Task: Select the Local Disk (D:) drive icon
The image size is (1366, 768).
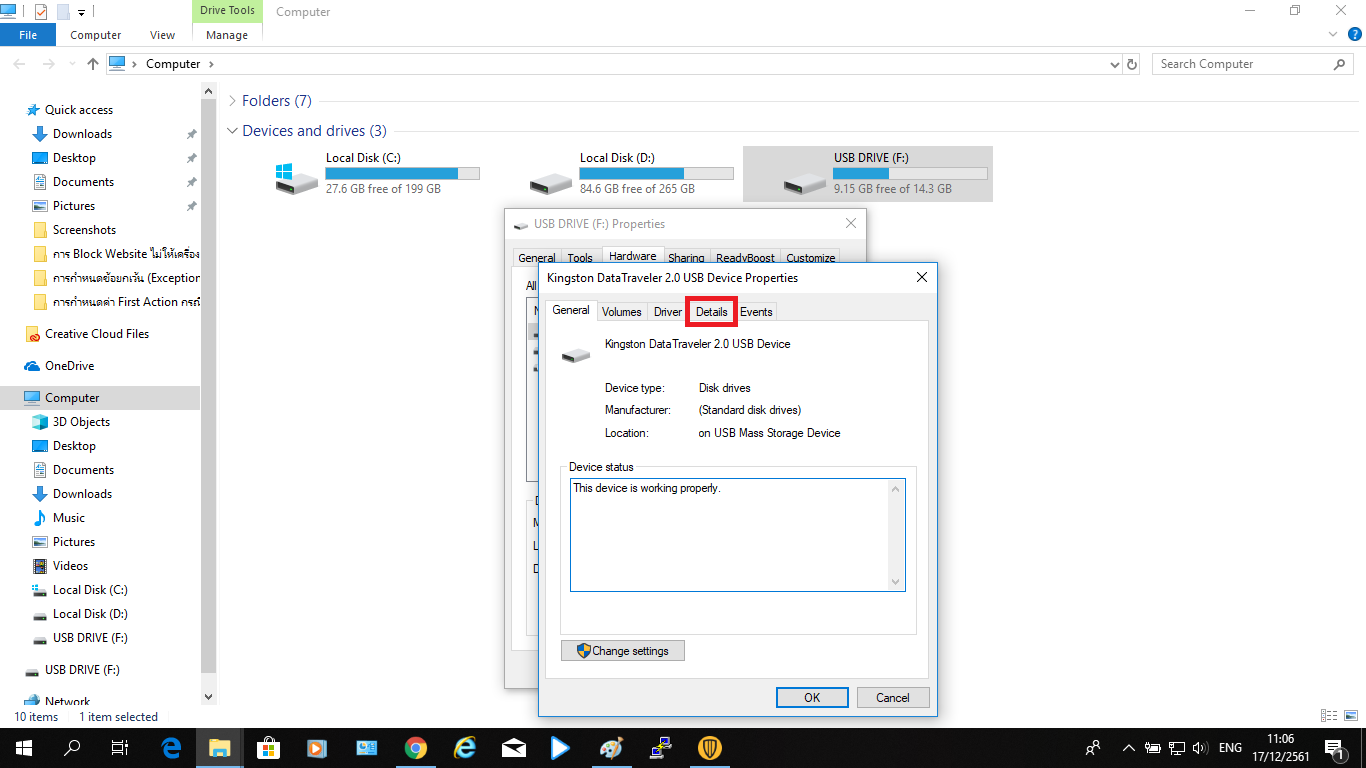Action: 550,183
